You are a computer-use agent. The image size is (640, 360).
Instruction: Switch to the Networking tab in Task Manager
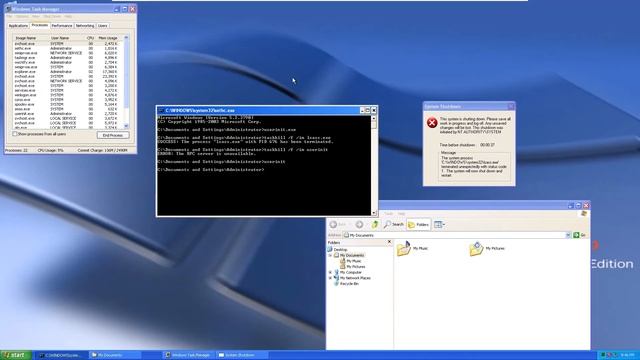tap(85, 26)
